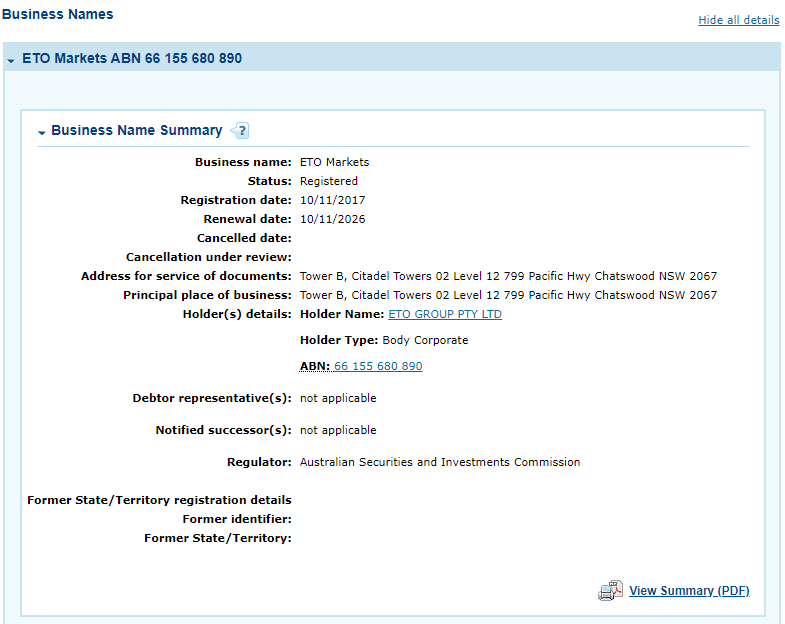Screen dimensions: 785x624
Task: Click the Registered status value
Action: pos(329,181)
